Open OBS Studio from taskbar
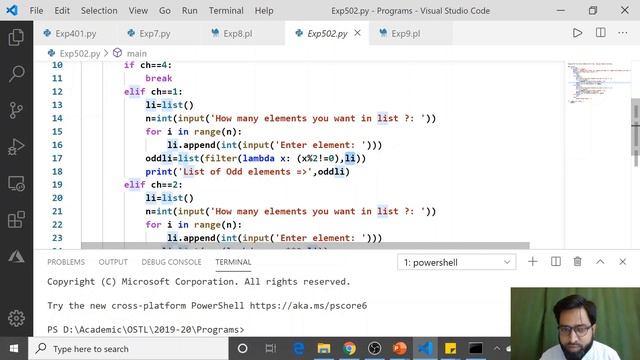Screen dimensions: 640x360 tap(374, 349)
